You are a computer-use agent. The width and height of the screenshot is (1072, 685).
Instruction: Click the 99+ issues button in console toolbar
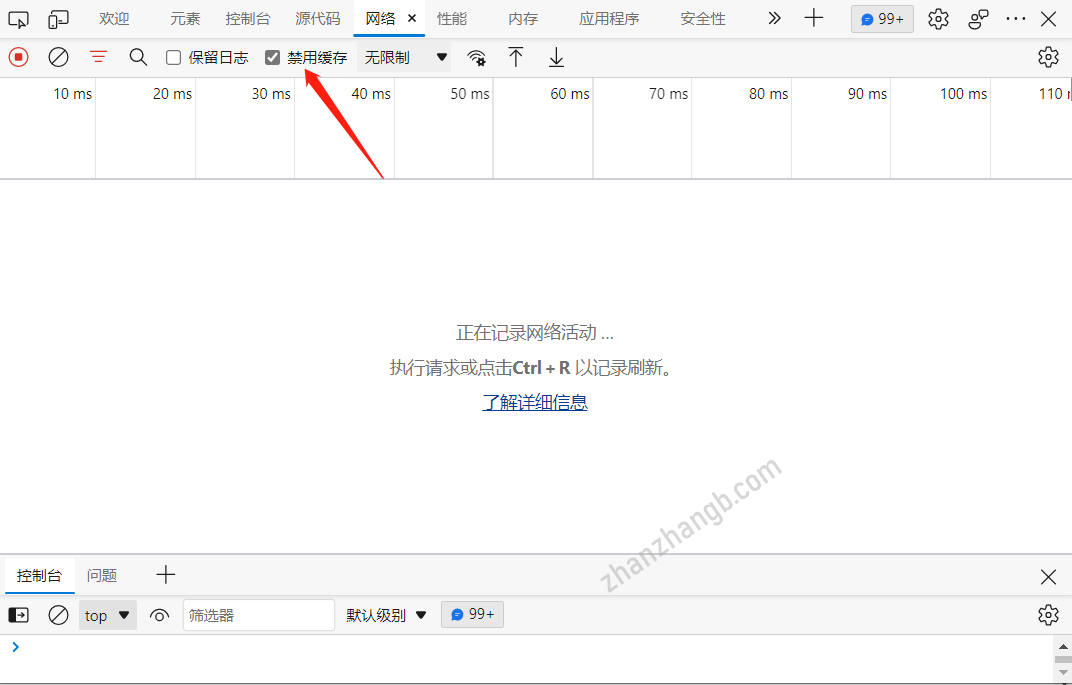[472, 615]
